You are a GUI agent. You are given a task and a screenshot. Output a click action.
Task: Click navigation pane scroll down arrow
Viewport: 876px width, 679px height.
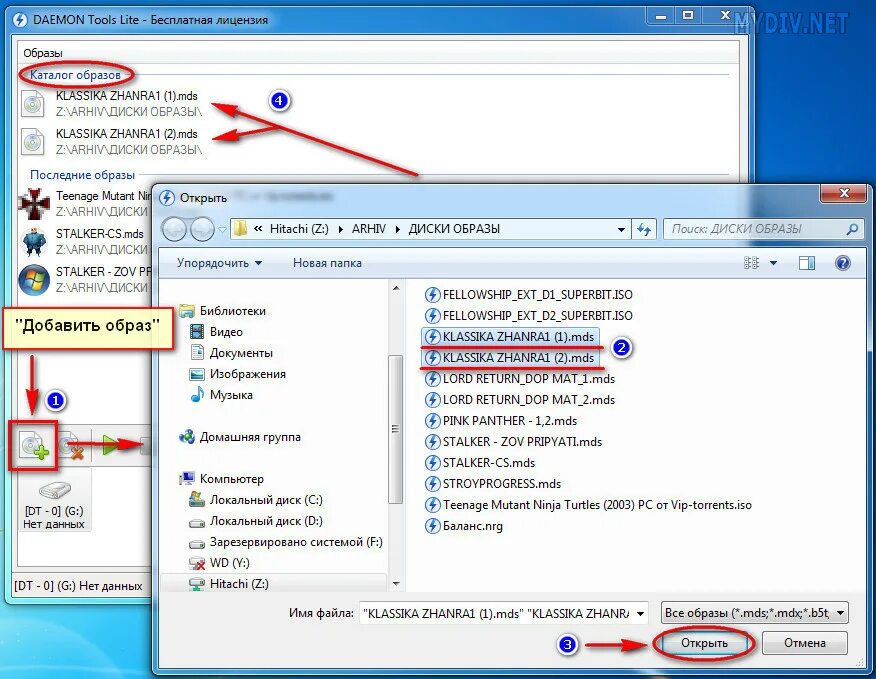tap(396, 585)
